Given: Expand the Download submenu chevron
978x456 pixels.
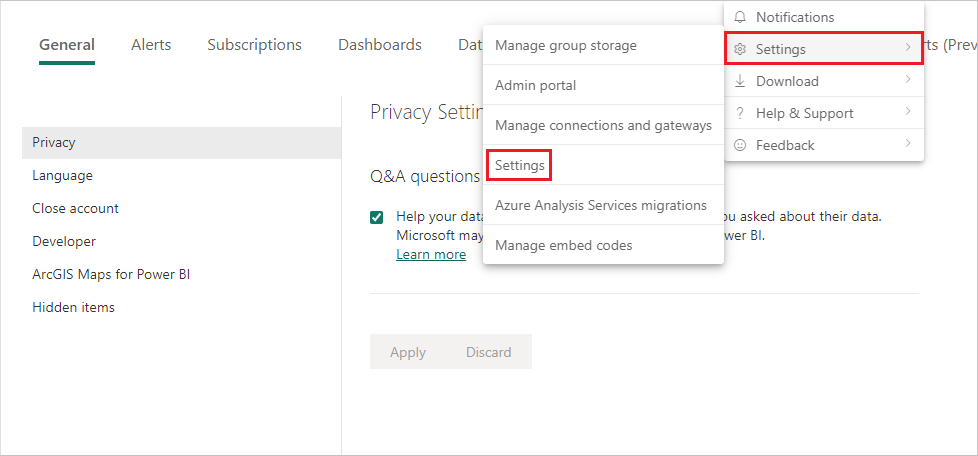Looking at the screenshot, I should tap(908, 80).
